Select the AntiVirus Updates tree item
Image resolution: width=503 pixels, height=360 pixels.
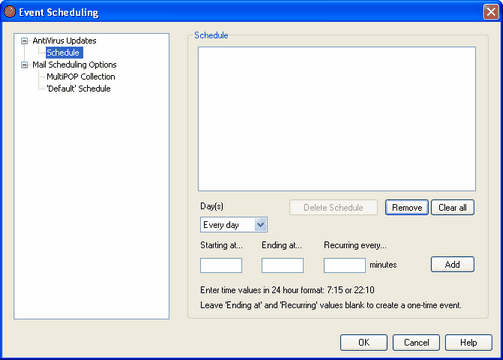64,41
